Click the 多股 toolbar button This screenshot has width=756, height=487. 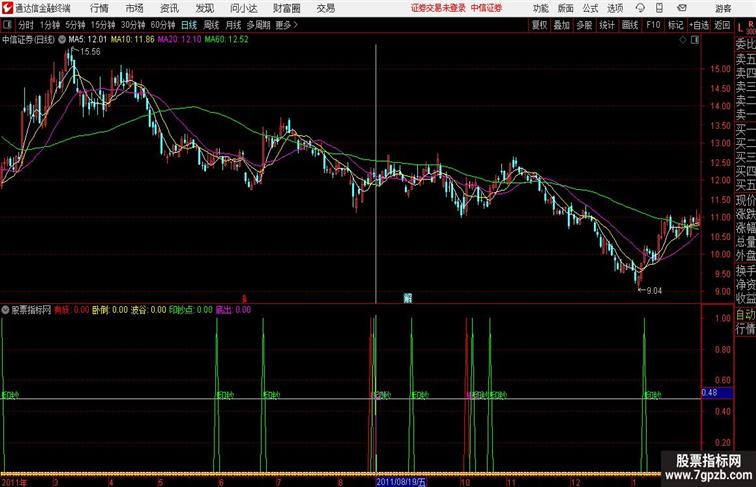[x=584, y=25]
